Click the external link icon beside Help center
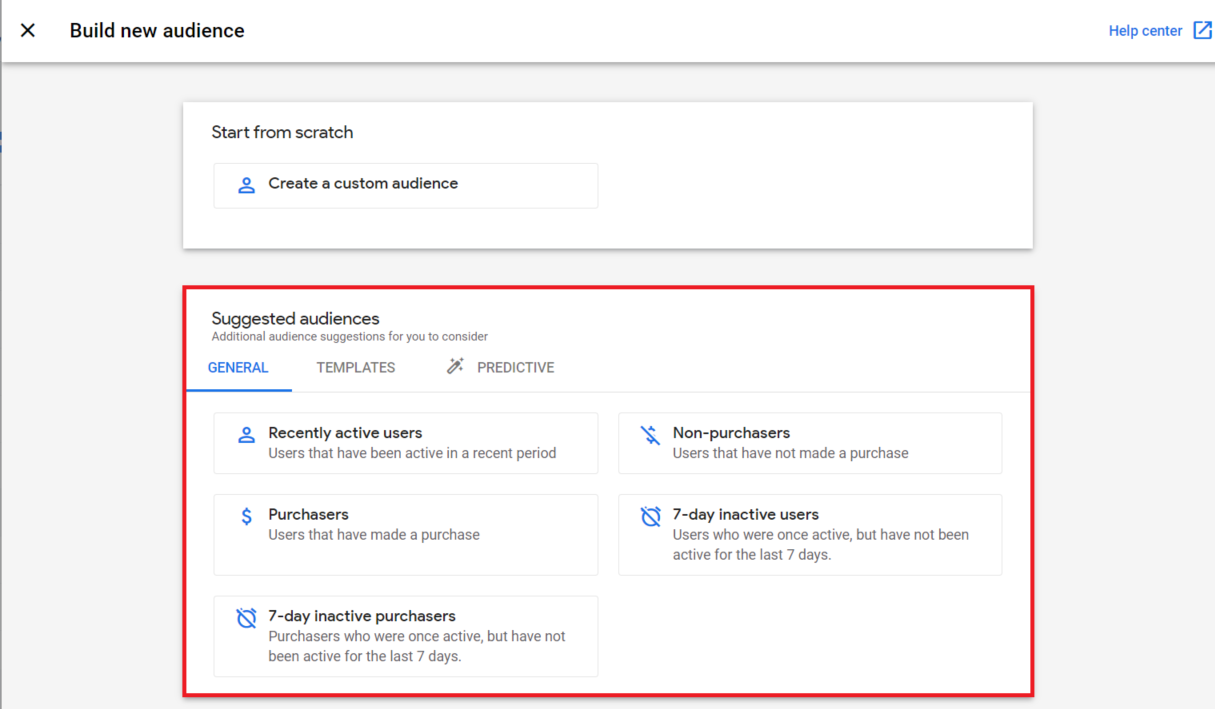 (x=1199, y=30)
